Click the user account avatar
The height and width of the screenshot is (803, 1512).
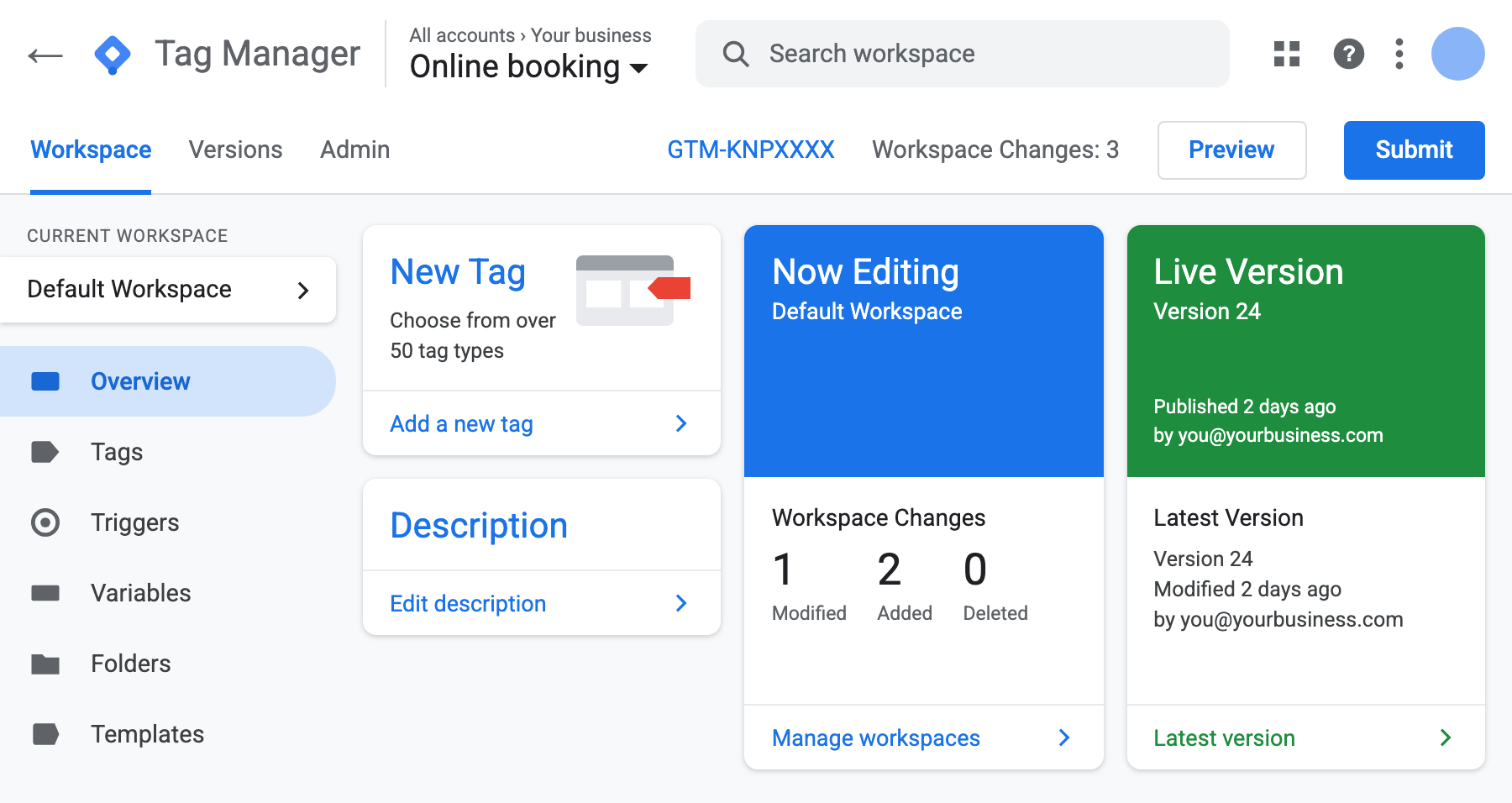pos(1458,54)
